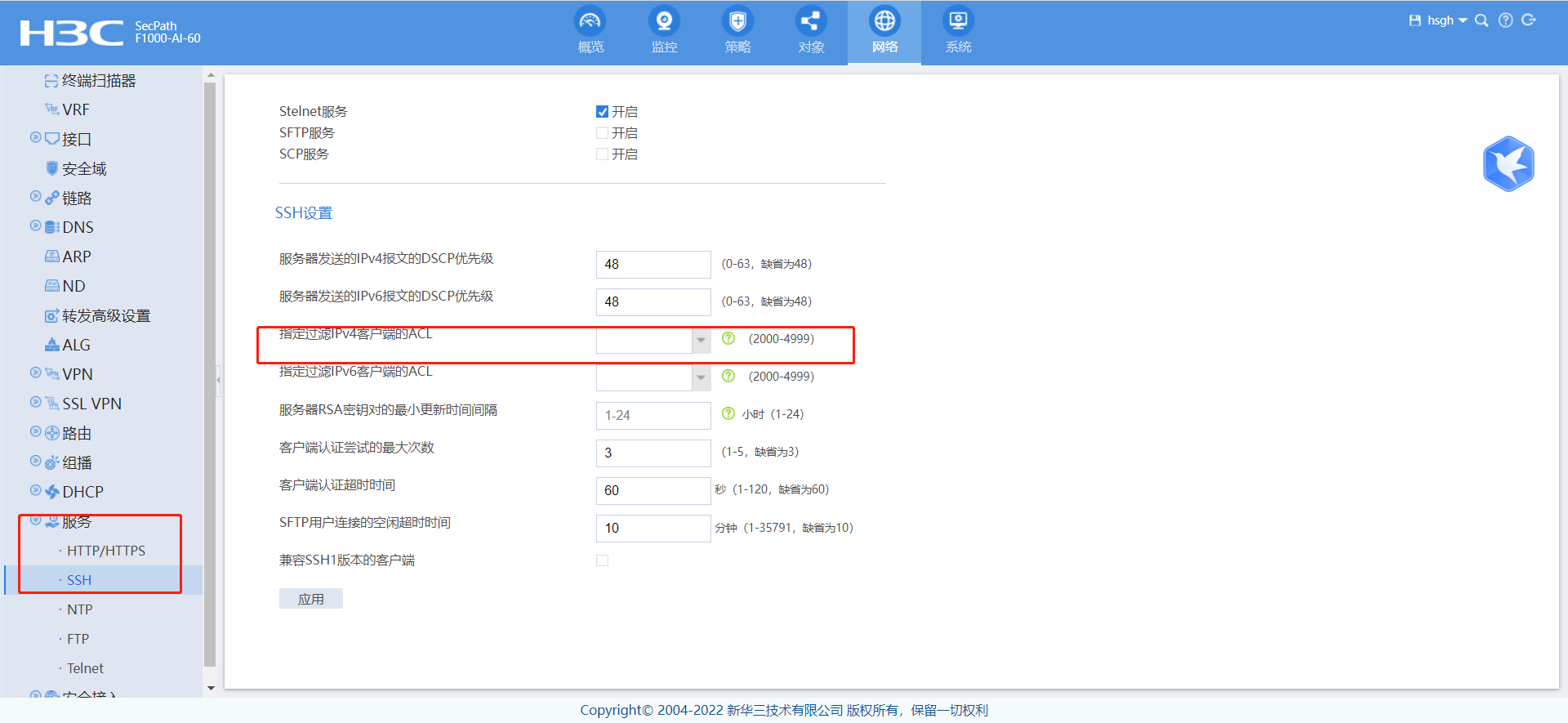Image resolution: width=1568 pixels, height=723 pixels.
Task: Expand the DHCP tree node
Action: point(35,490)
